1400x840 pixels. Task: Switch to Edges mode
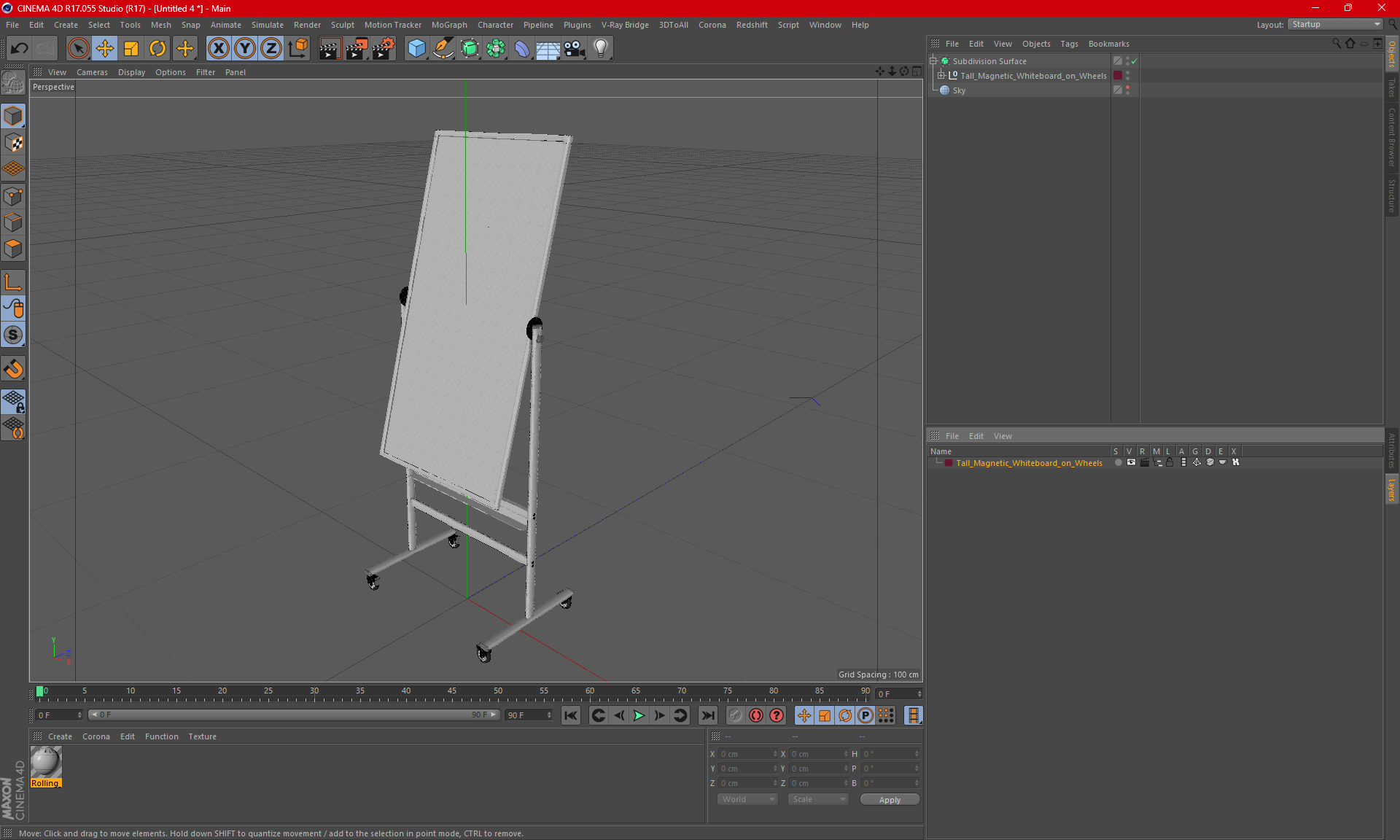13,222
